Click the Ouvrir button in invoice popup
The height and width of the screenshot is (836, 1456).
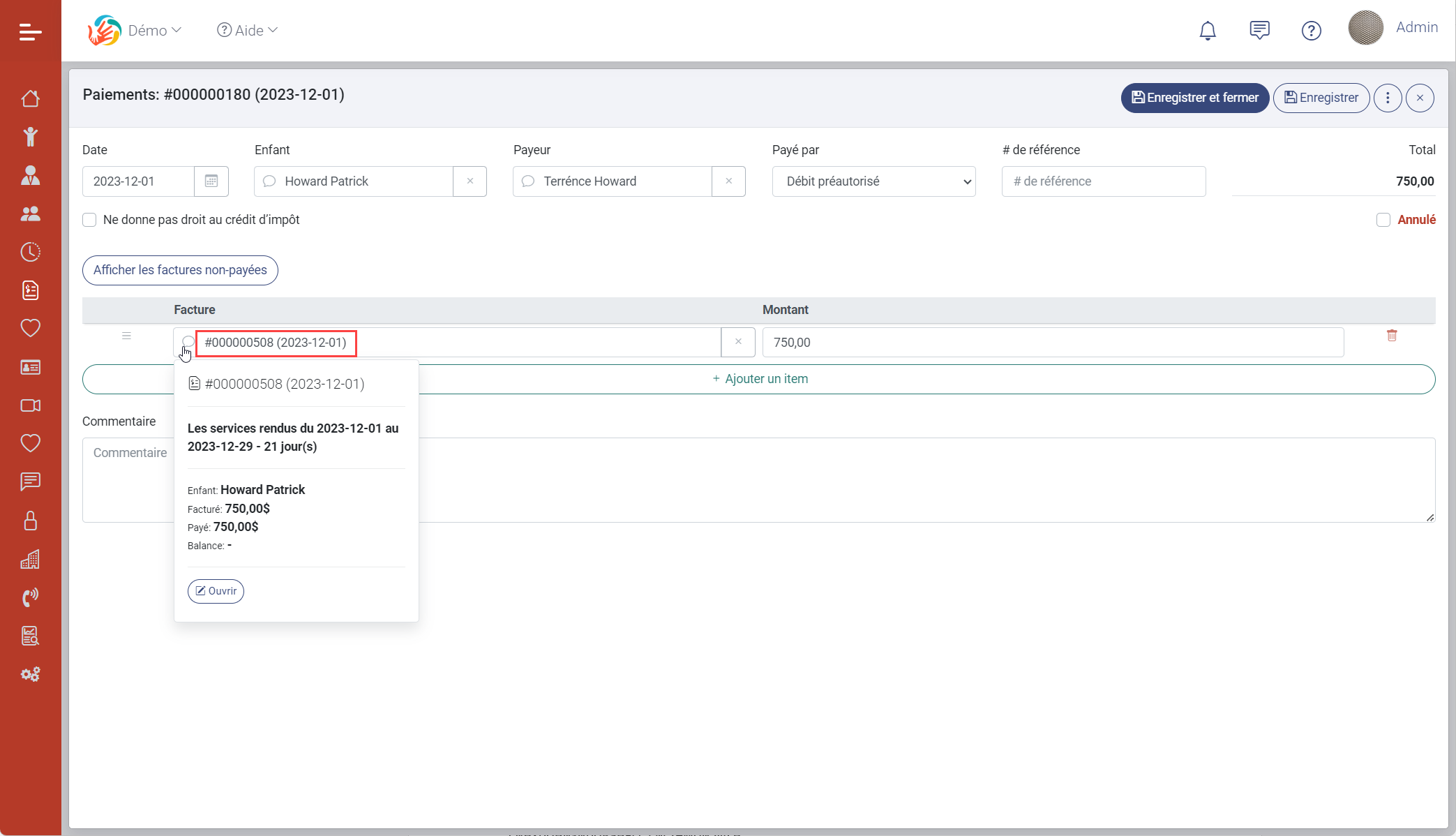pos(216,591)
